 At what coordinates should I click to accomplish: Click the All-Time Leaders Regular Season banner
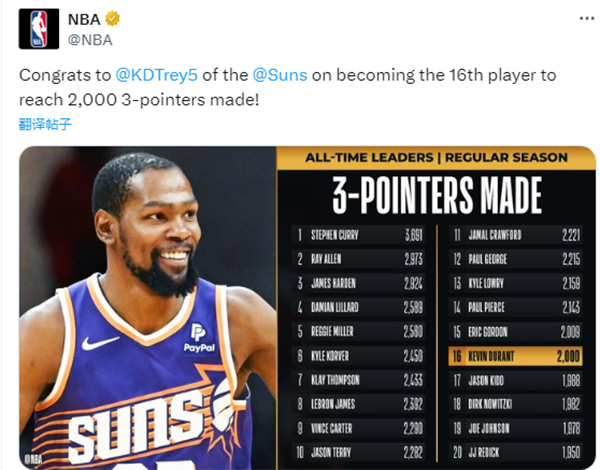(436, 157)
